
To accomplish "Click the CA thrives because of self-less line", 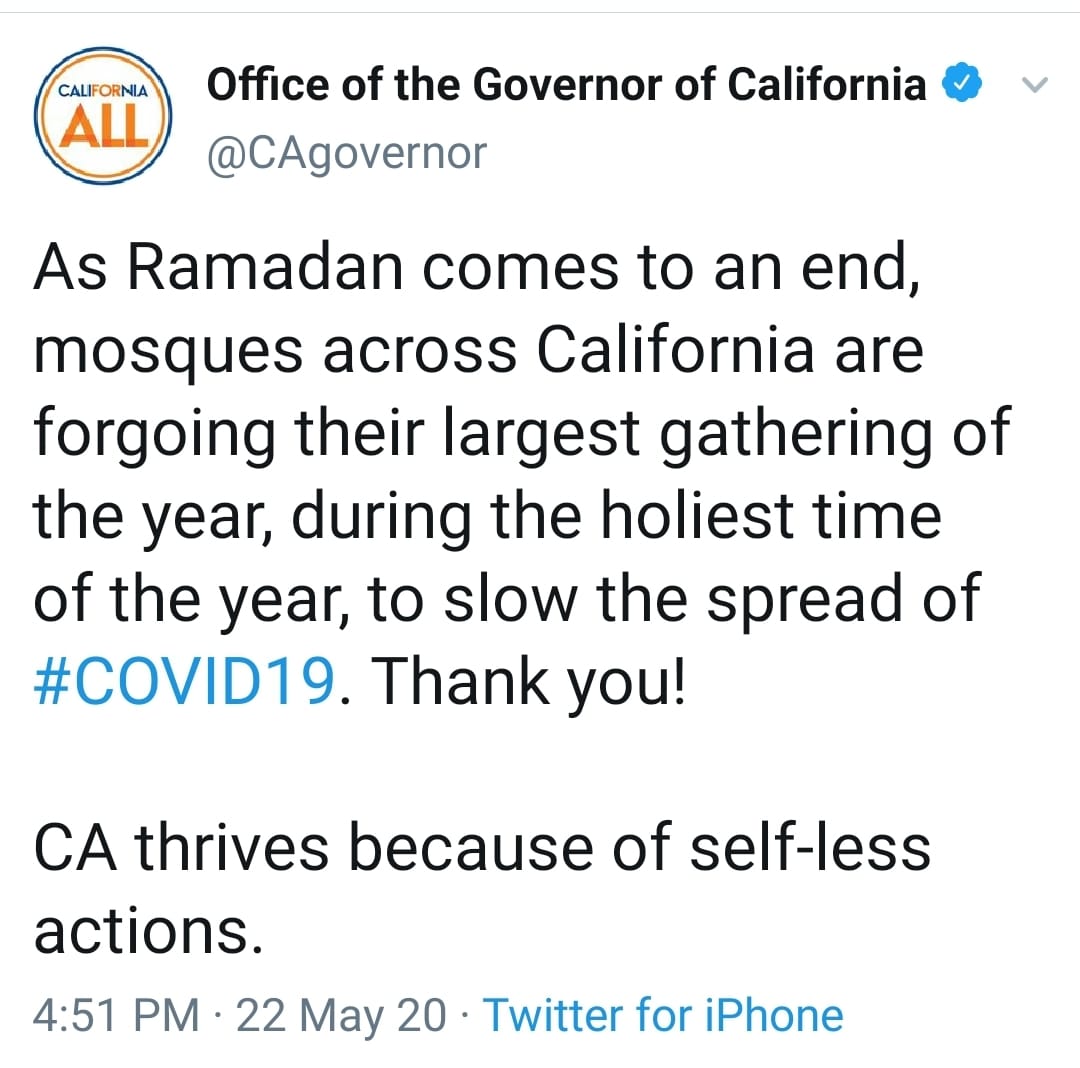I will [x=482, y=847].
